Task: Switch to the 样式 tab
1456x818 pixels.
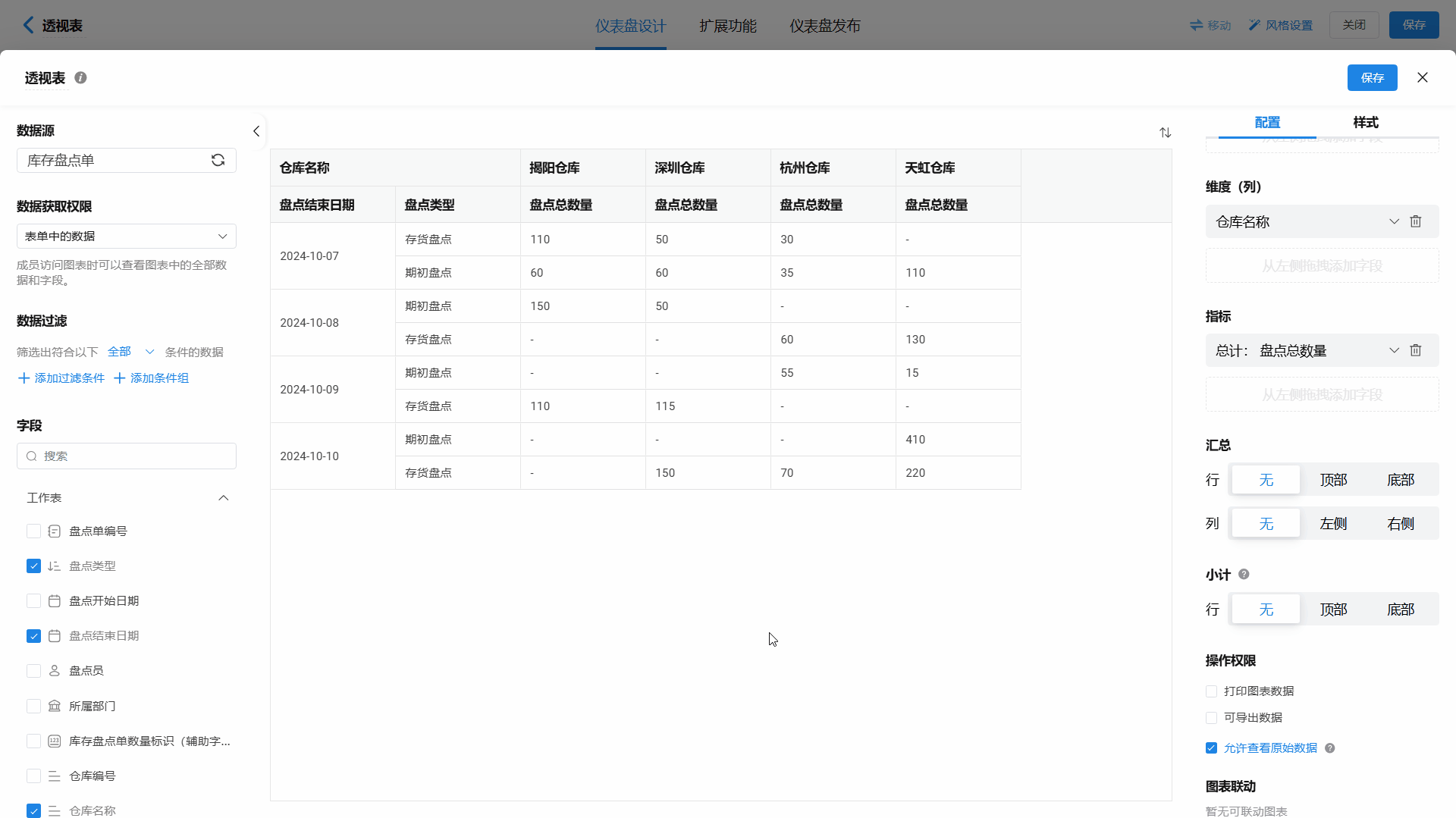Action: click(x=1365, y=123)
